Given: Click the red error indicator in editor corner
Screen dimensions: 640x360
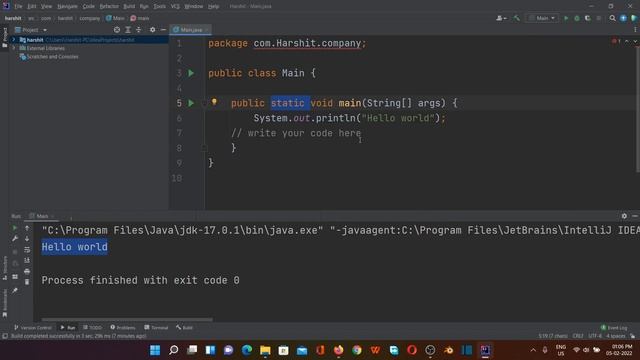Looking at the screenshot, I should pos(616,41).
